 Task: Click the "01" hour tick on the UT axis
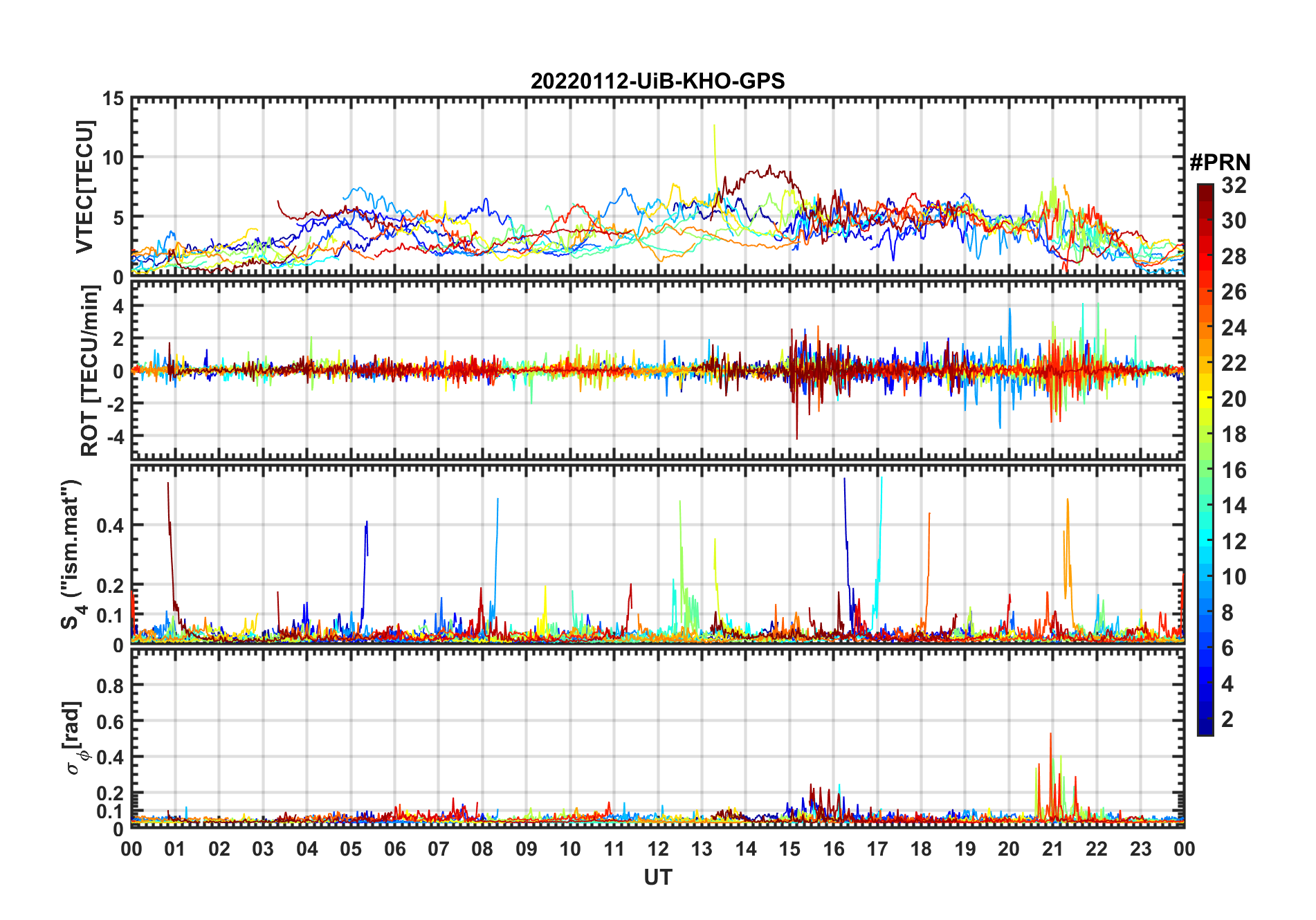(175, 849)
